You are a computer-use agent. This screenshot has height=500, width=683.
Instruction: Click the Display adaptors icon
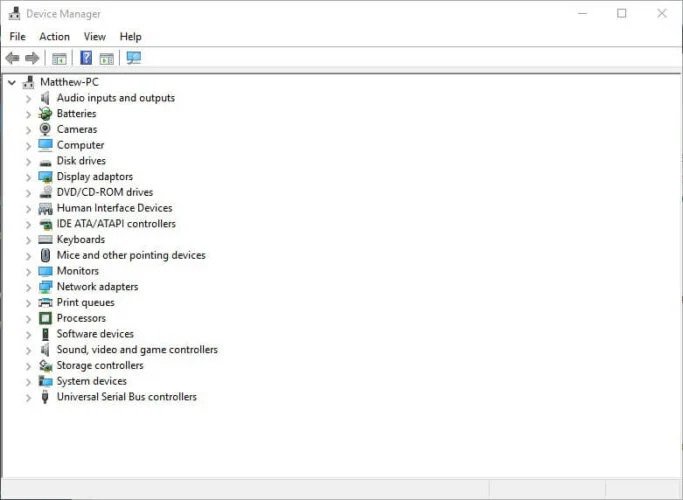(45, 177)
